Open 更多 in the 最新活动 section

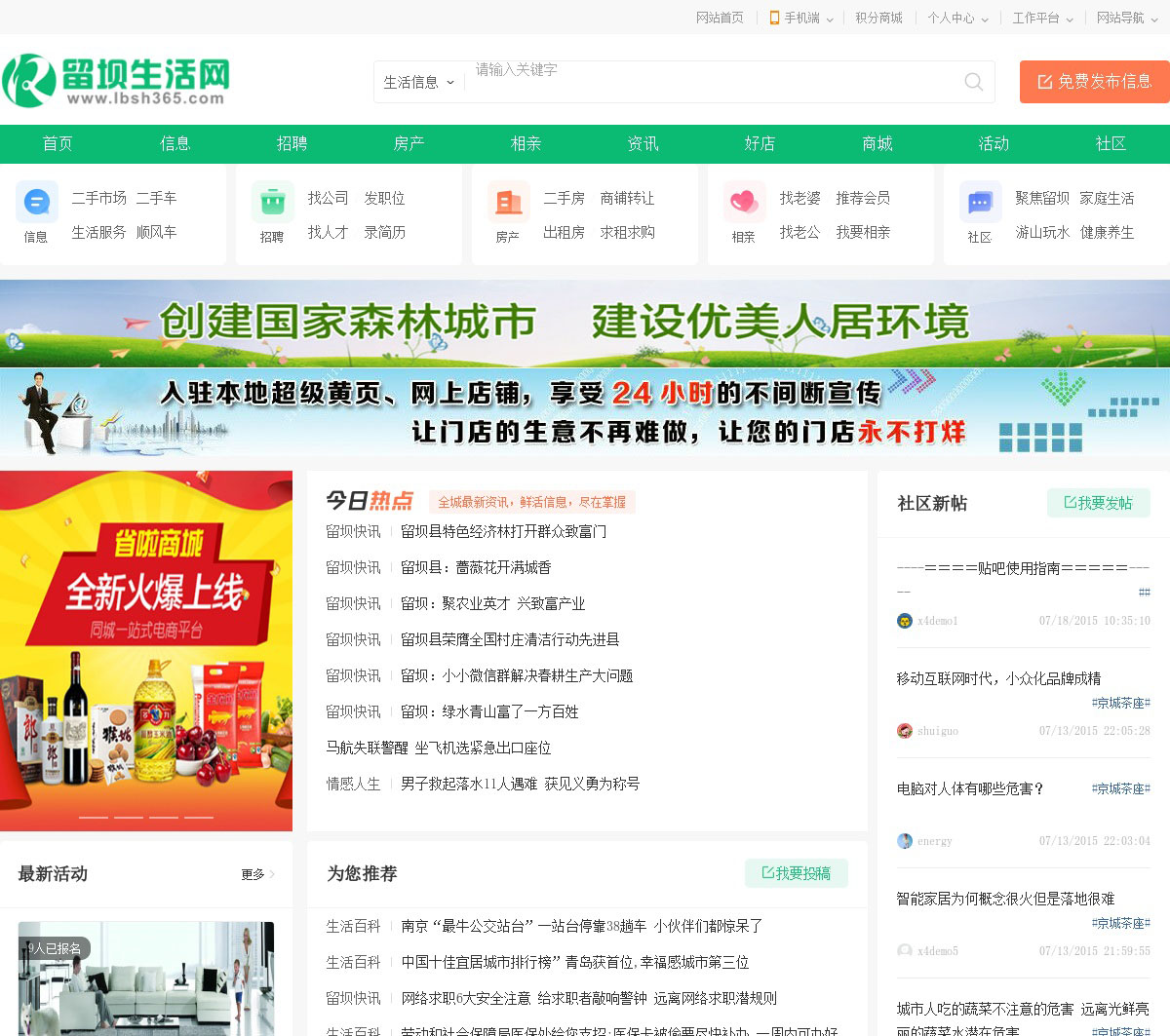tap(257, 874)
